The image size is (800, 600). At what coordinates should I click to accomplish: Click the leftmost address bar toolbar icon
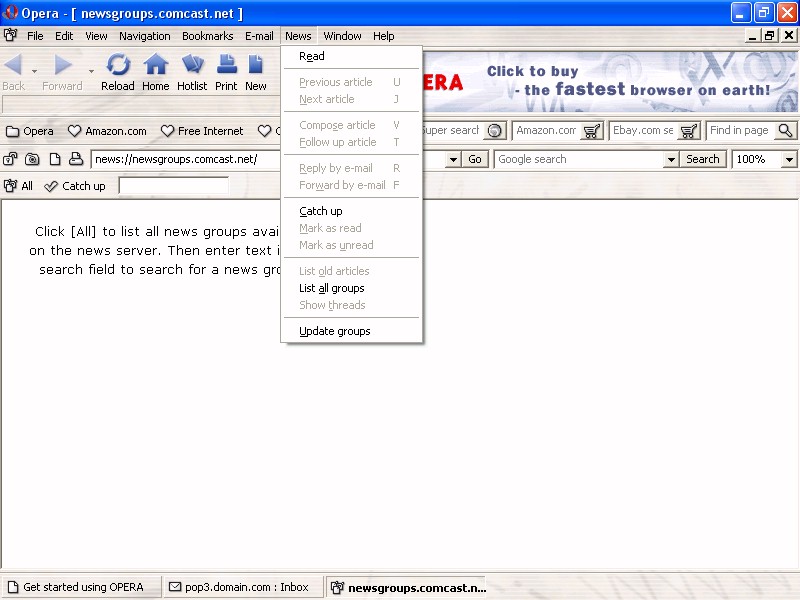coord(10,159)
